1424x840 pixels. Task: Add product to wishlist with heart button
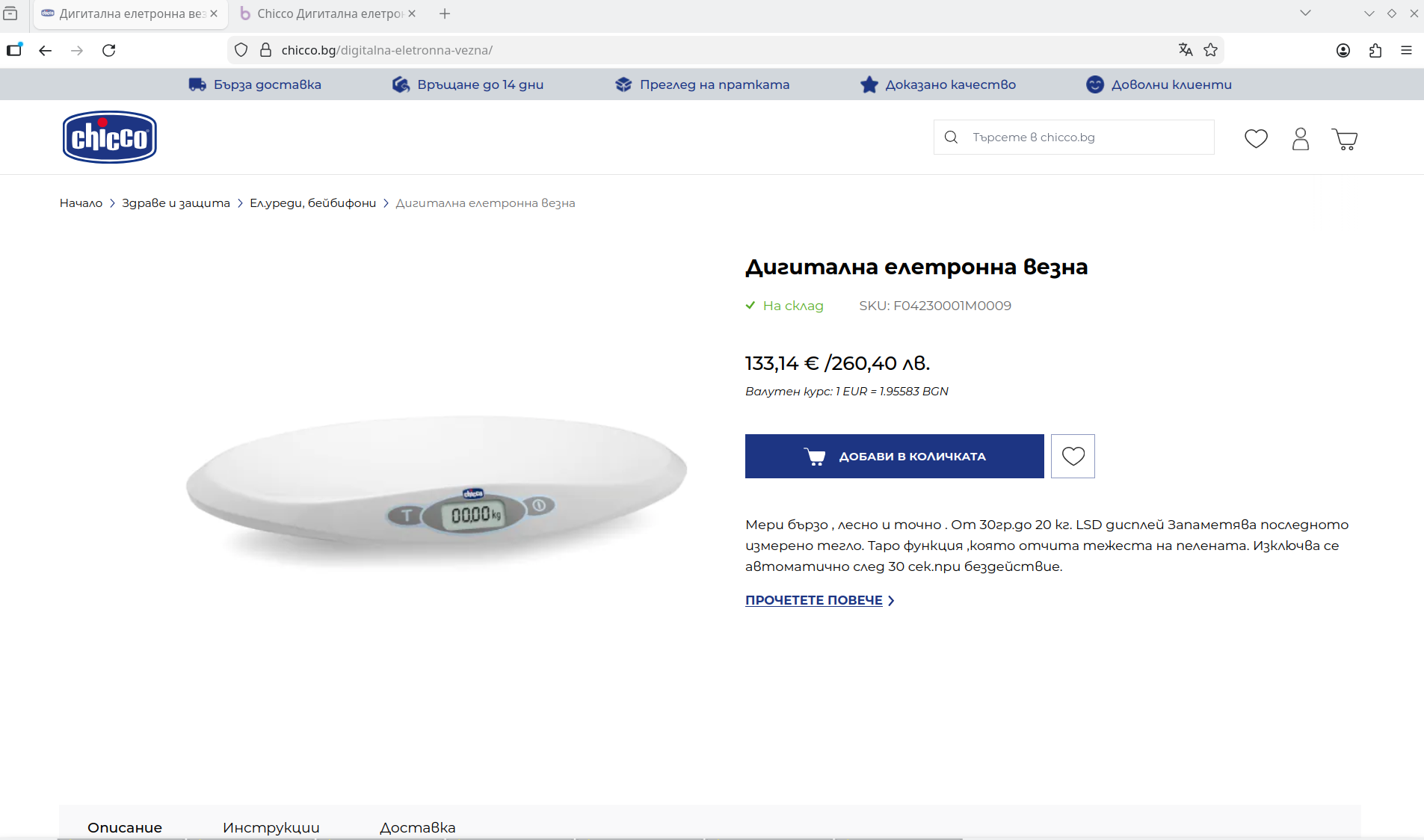[1073, 456]
